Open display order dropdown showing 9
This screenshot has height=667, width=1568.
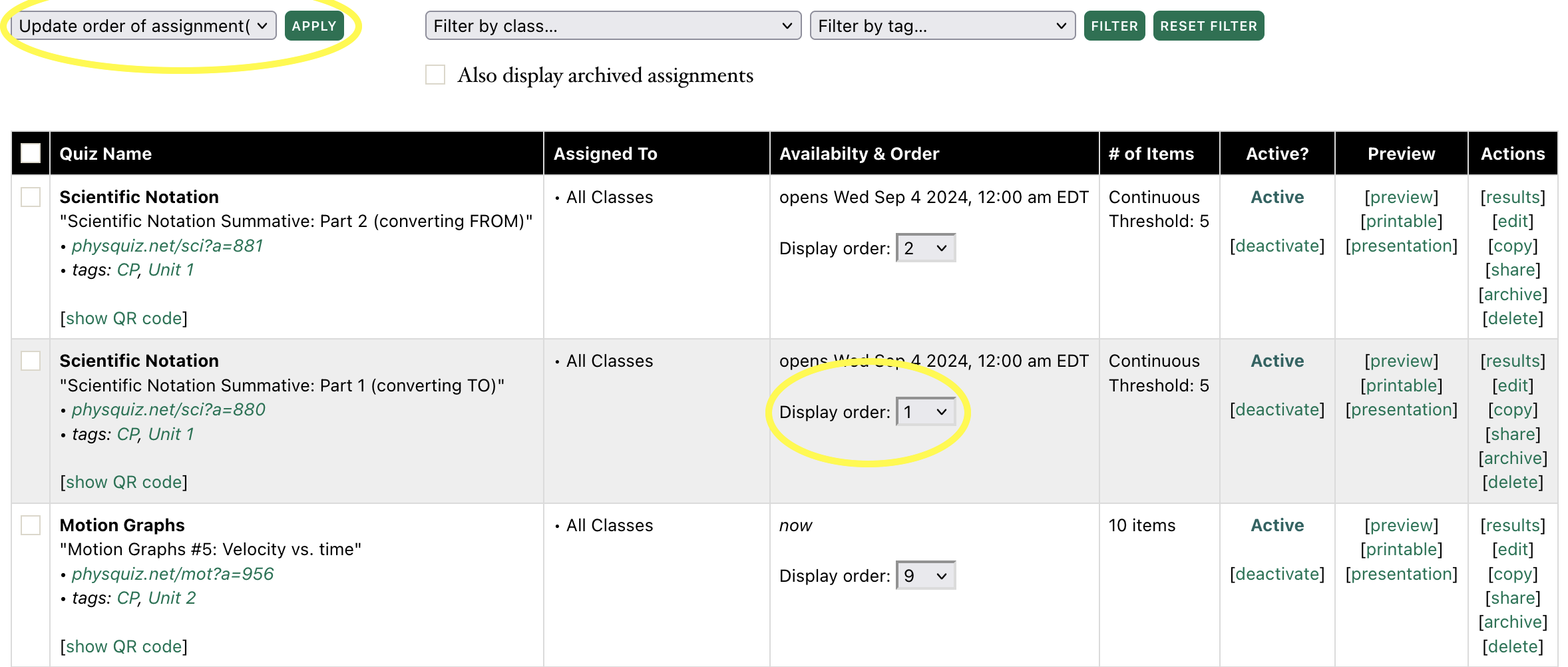(x=926, y=575)
